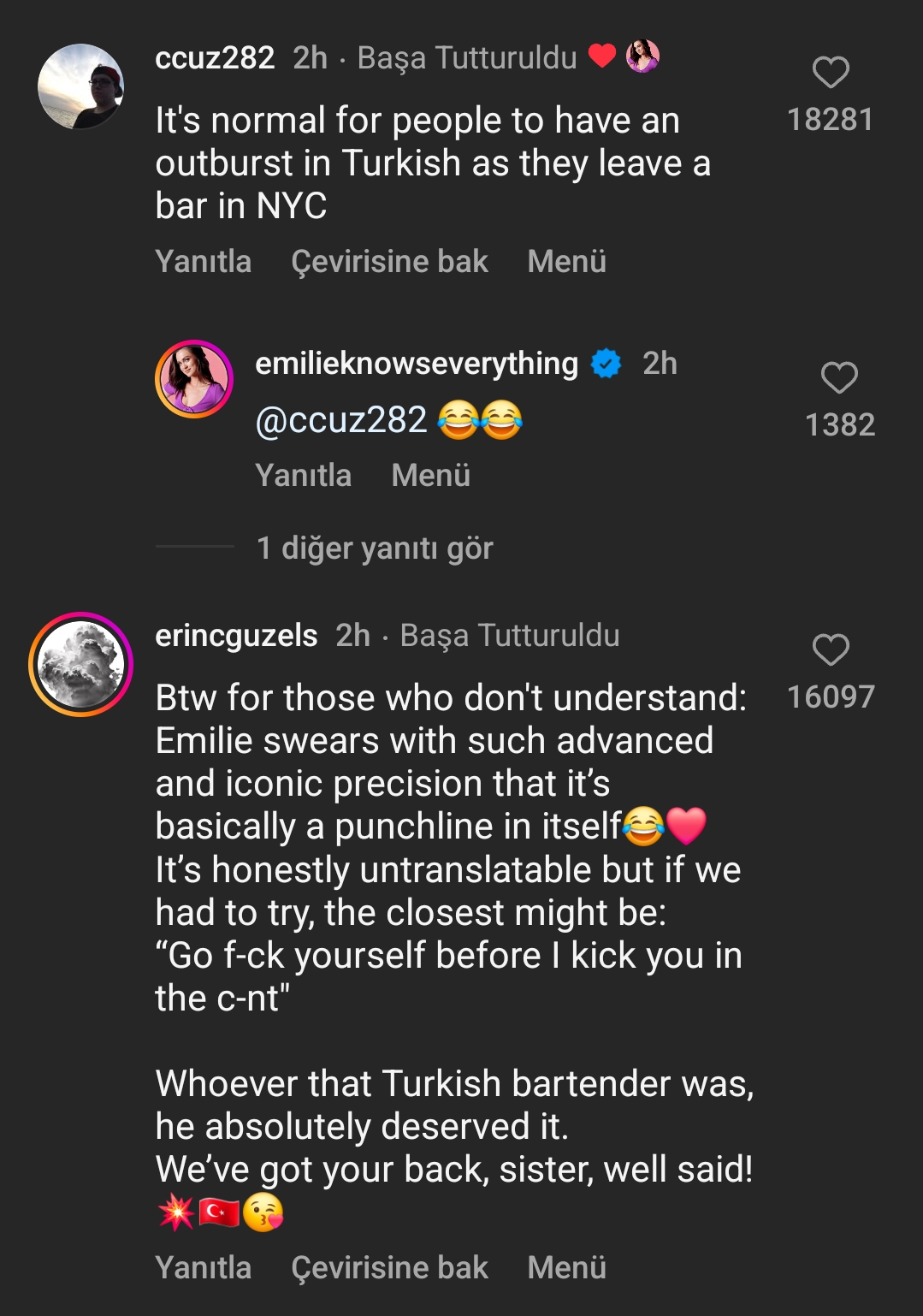This screenshot has height=1316, width=923.
Task: Open the @ccuz282 mention link
Action: 340,420
